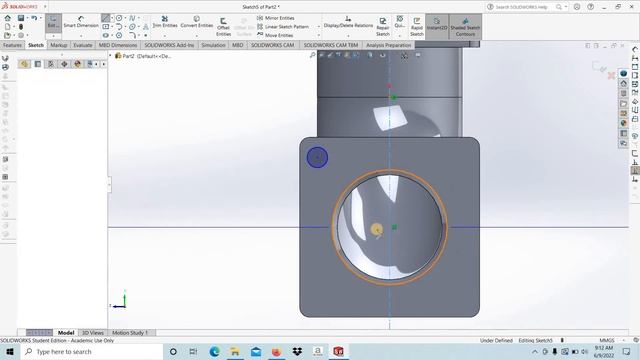Open Microsoft Edge from the taskbar

tap(214, 351)
